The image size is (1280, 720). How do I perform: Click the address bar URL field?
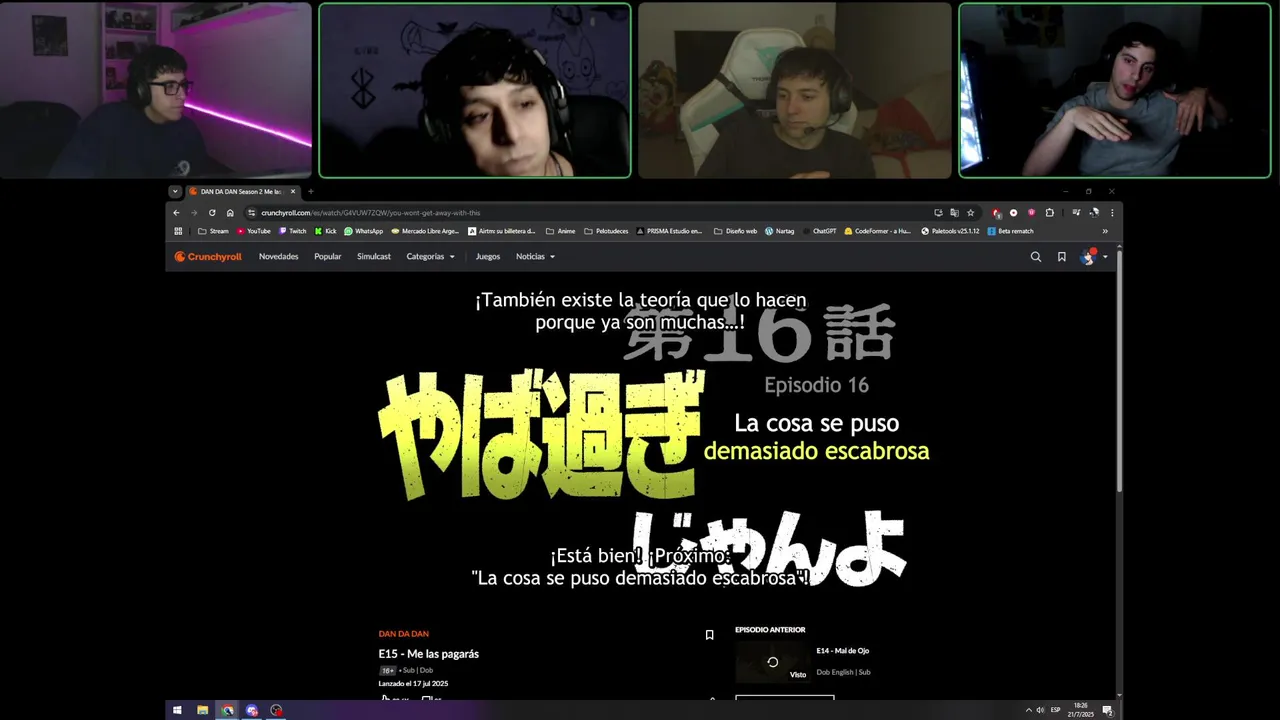(x=590, y=212)
